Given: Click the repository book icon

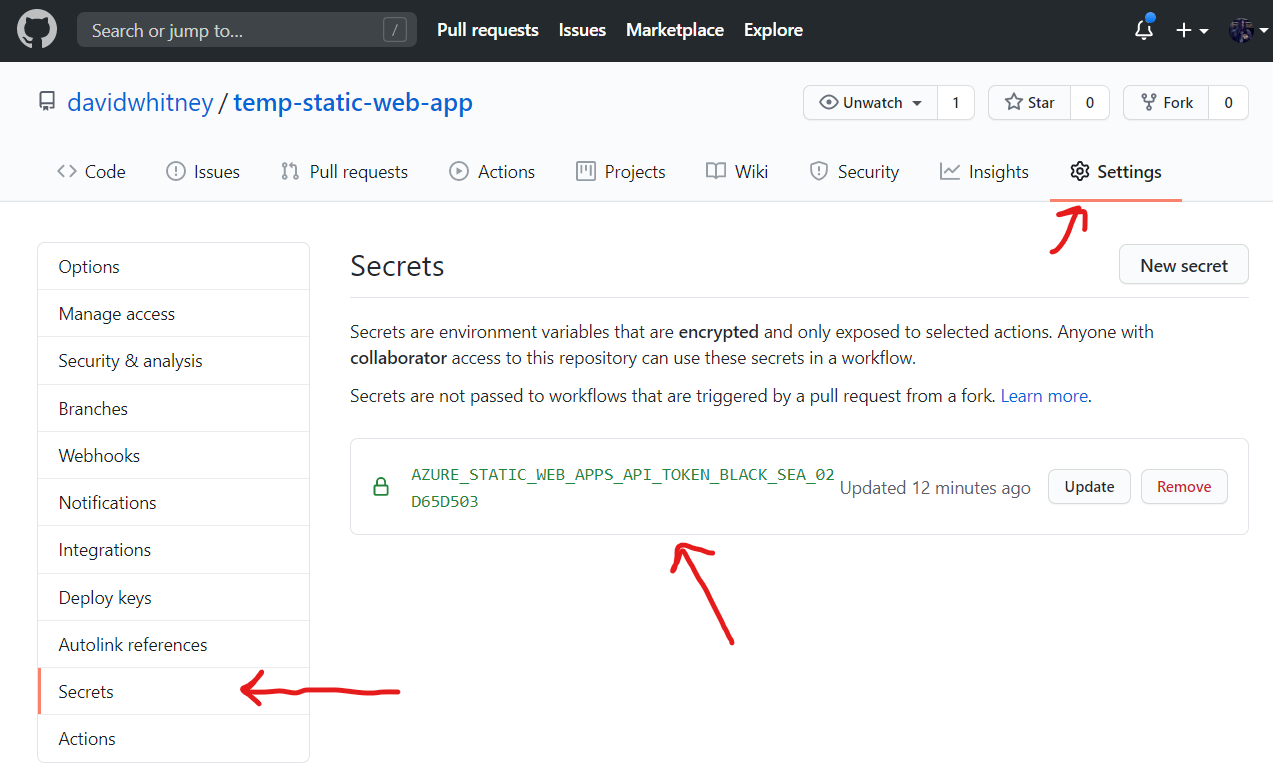Looking at the screenshot, I should click(46, 102).
